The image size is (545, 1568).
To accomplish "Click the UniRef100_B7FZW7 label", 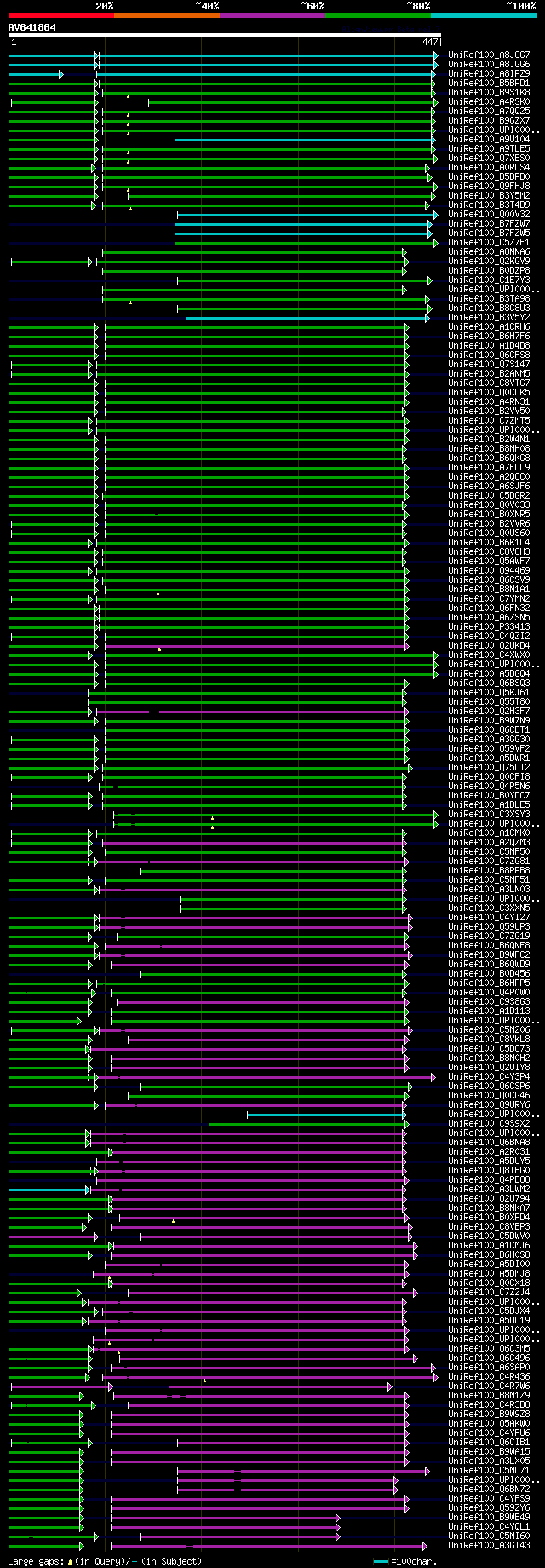I will point(489,224).
